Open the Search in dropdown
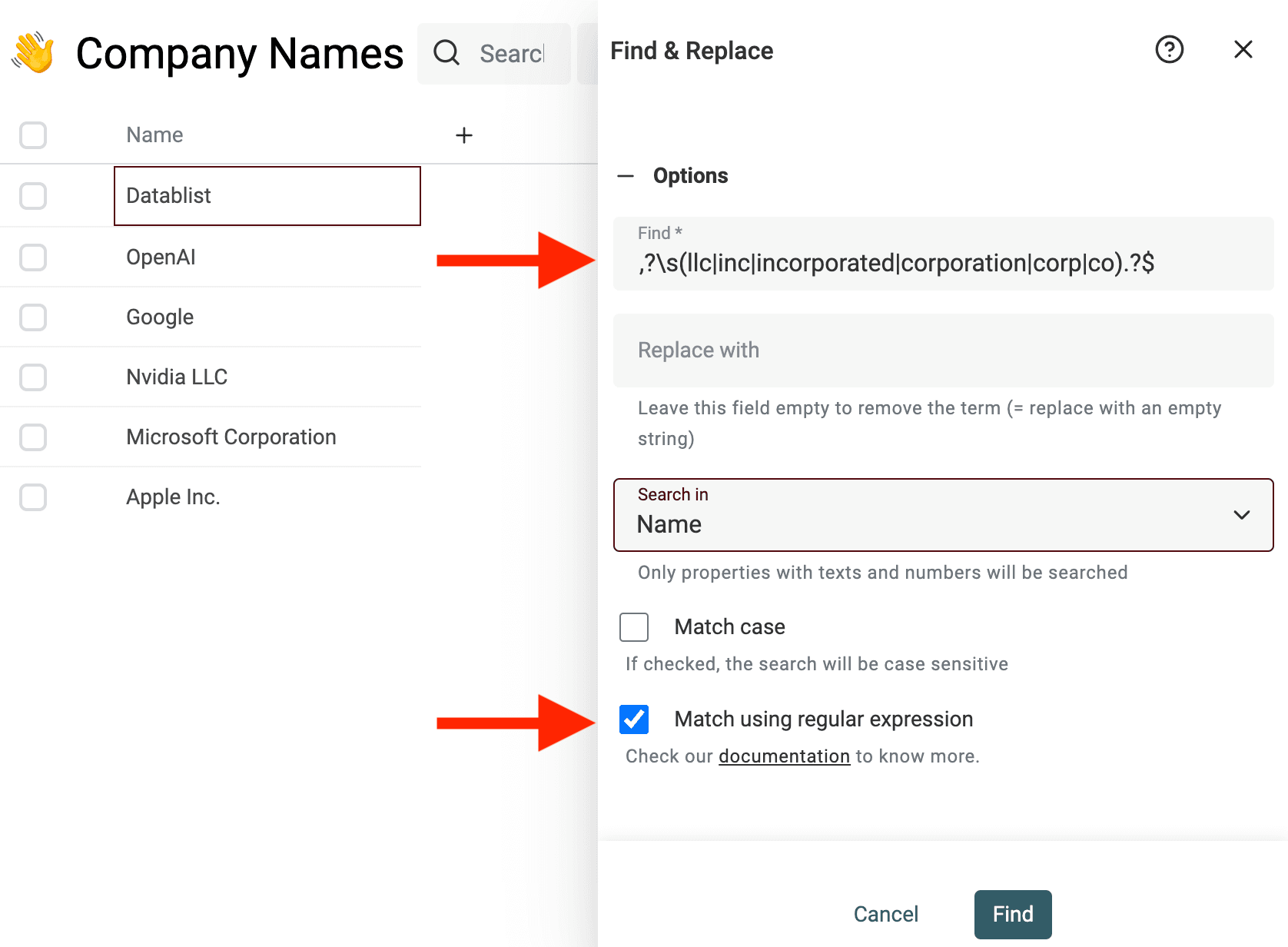This screenshot has width=1288, height=947. (943, 515)
